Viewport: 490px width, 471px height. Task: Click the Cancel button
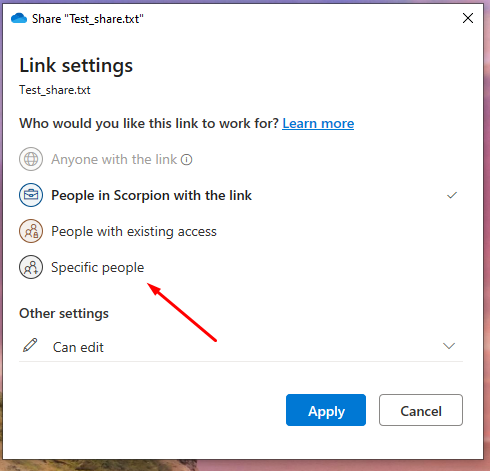point(421,410)
